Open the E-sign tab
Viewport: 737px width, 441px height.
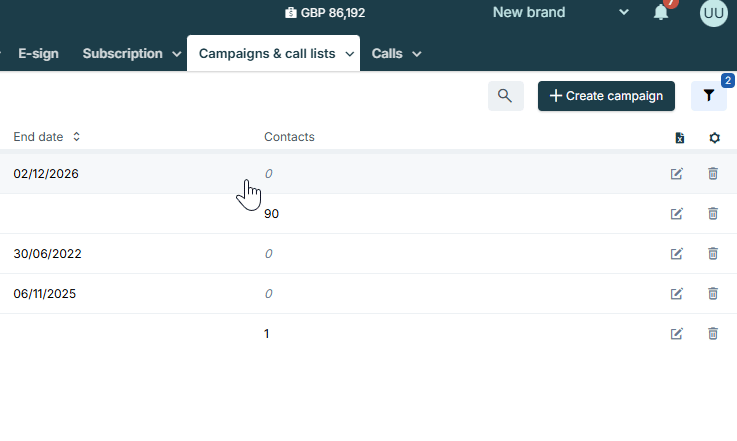click(39, 54)
